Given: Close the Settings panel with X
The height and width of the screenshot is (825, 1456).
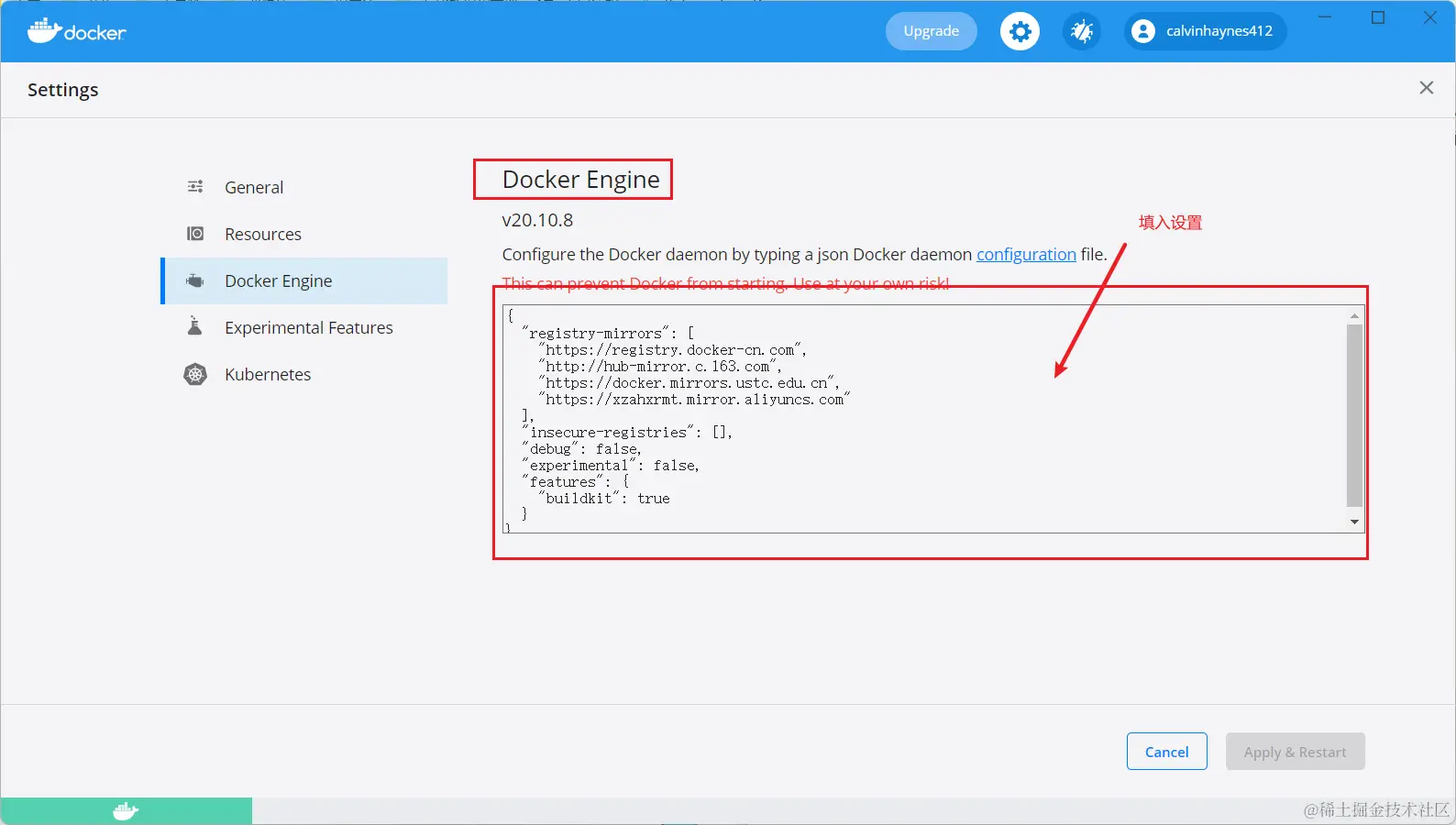Looking at the screenshot, I should point(1427,88).
